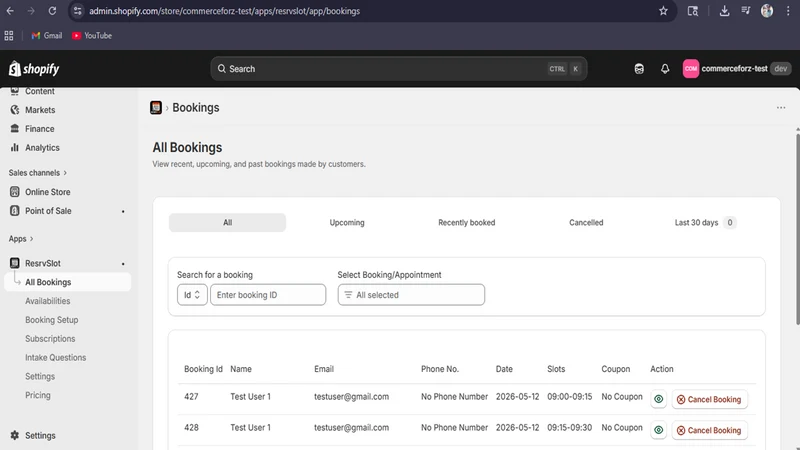Open the main Settings gear at sidebar bottom
The width and height of the screenshot is (800, 450).
(x=33, y=436)
